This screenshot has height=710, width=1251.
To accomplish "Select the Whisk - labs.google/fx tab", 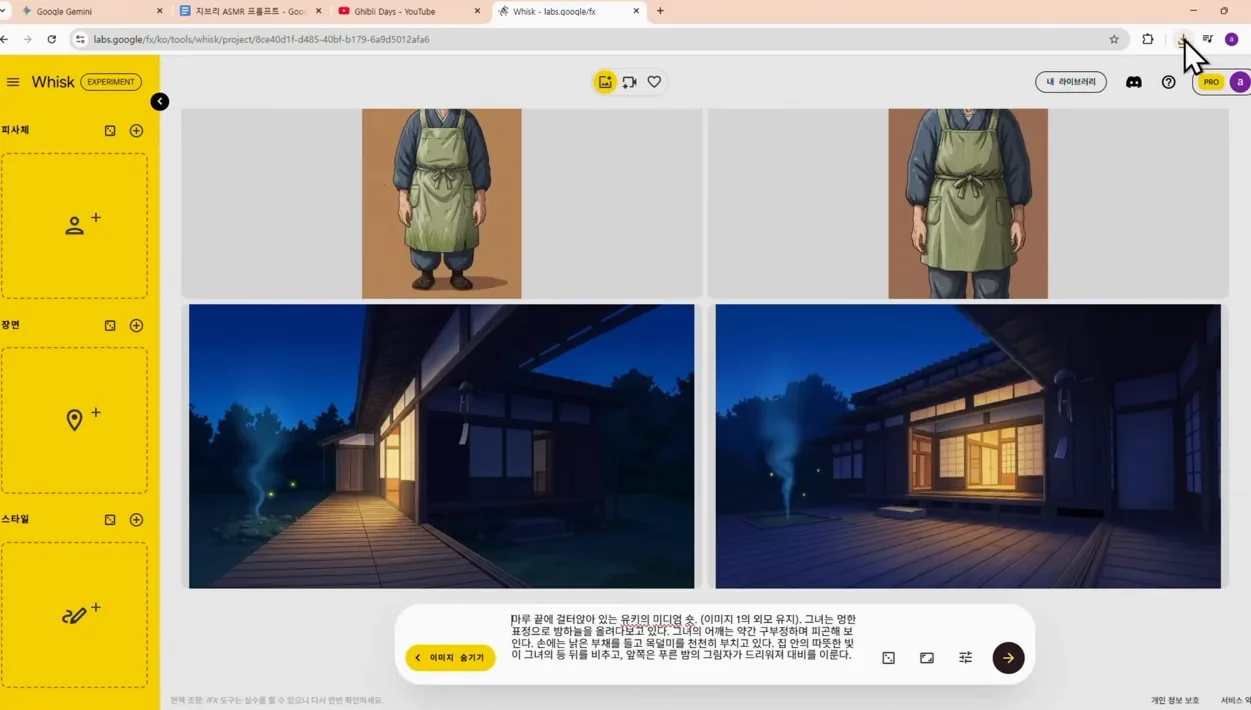I will 568,11.
